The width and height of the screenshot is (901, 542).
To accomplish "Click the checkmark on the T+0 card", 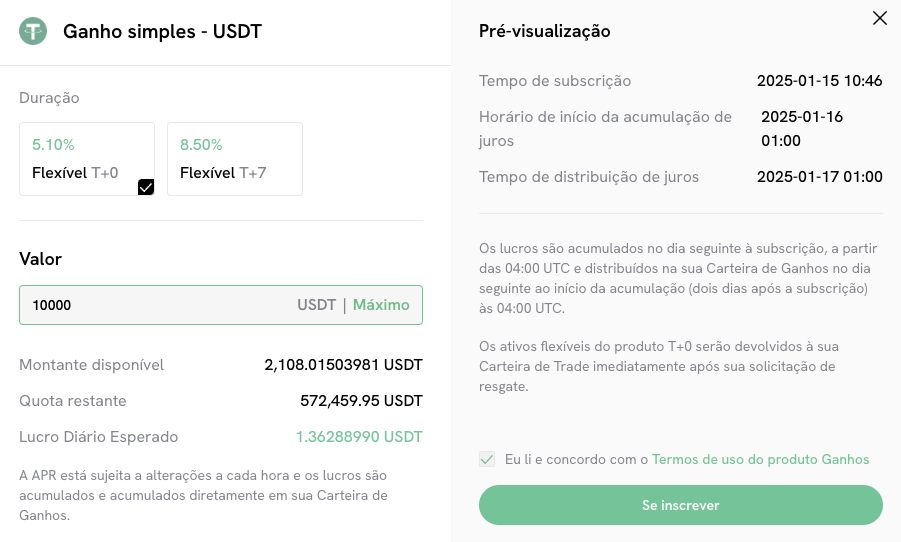I will pyautogui.click(x=146, y=187).
